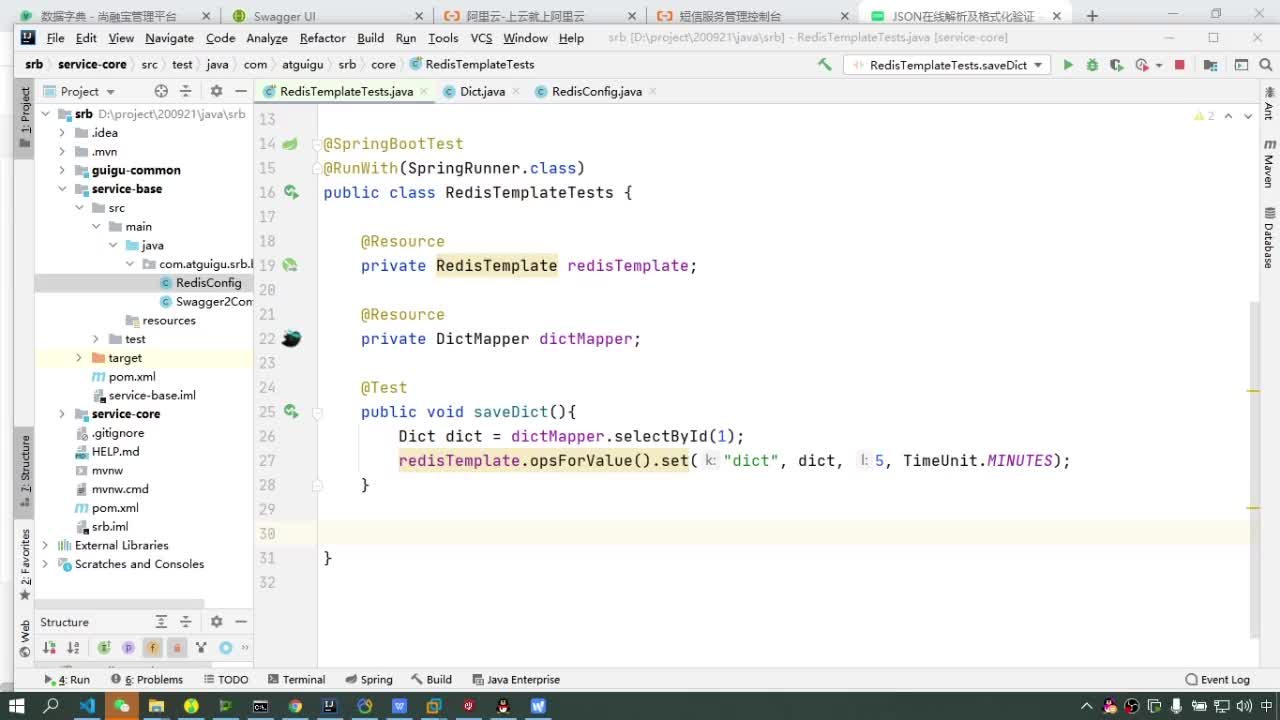Expand External Libraries node
The height and width of the screenshot is (720, 1280).
pyautogui.click(x=44, y=545)
